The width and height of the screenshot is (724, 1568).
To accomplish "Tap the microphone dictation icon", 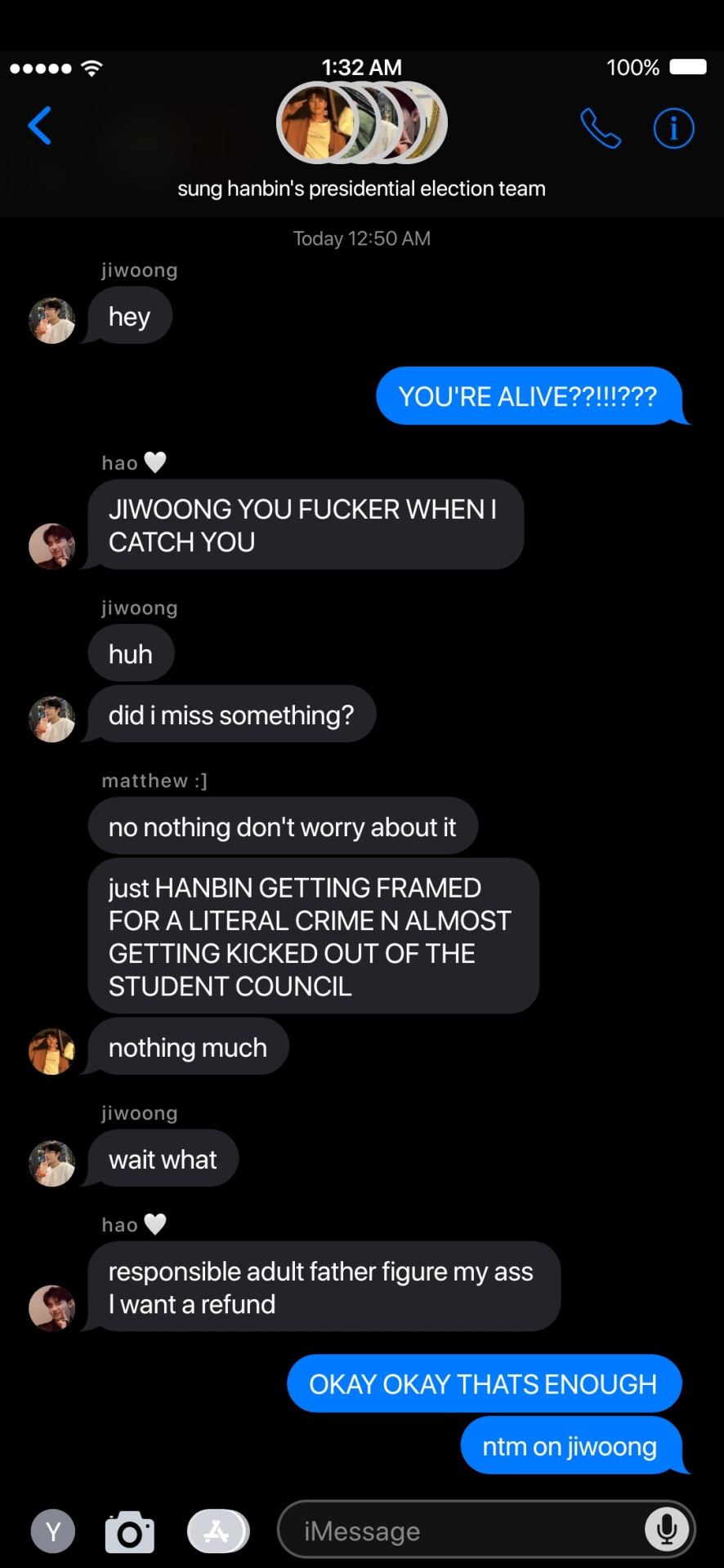I will pyautogui.click(x=667, y=1530).
